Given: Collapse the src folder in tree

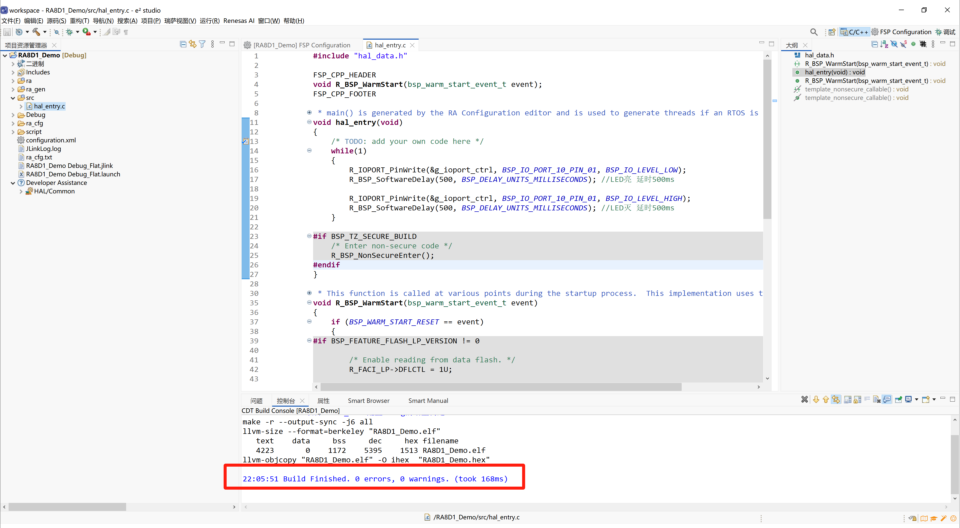Looking at the screenshot, I should tap(13, 98).
